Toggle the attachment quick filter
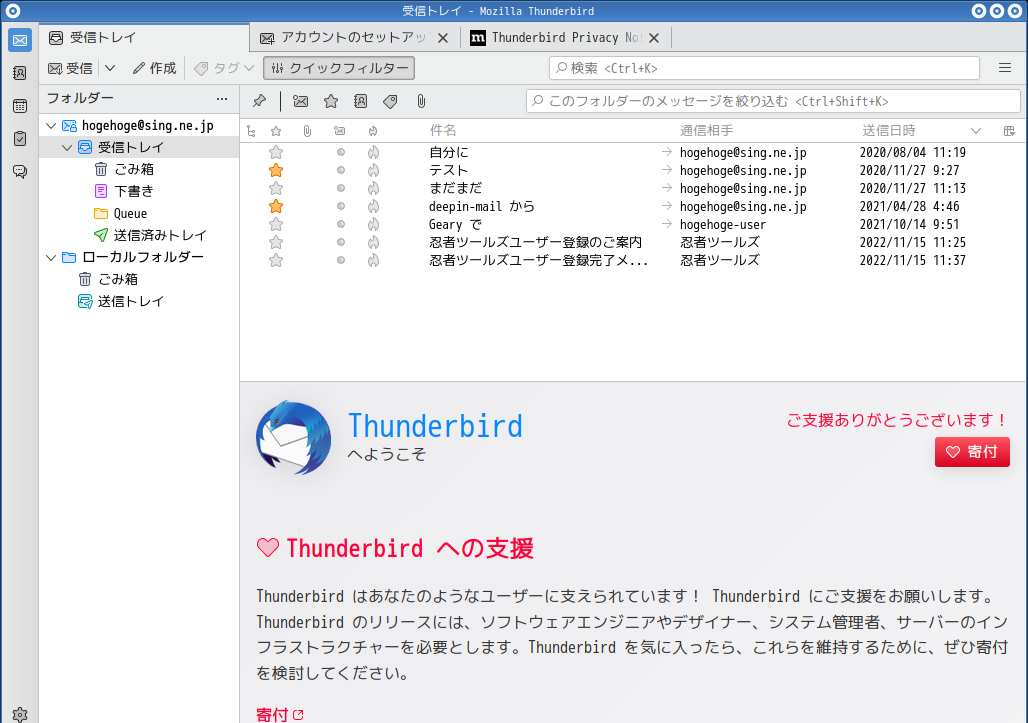This screenshot has height=723, width=1028. tap(421, 101)
